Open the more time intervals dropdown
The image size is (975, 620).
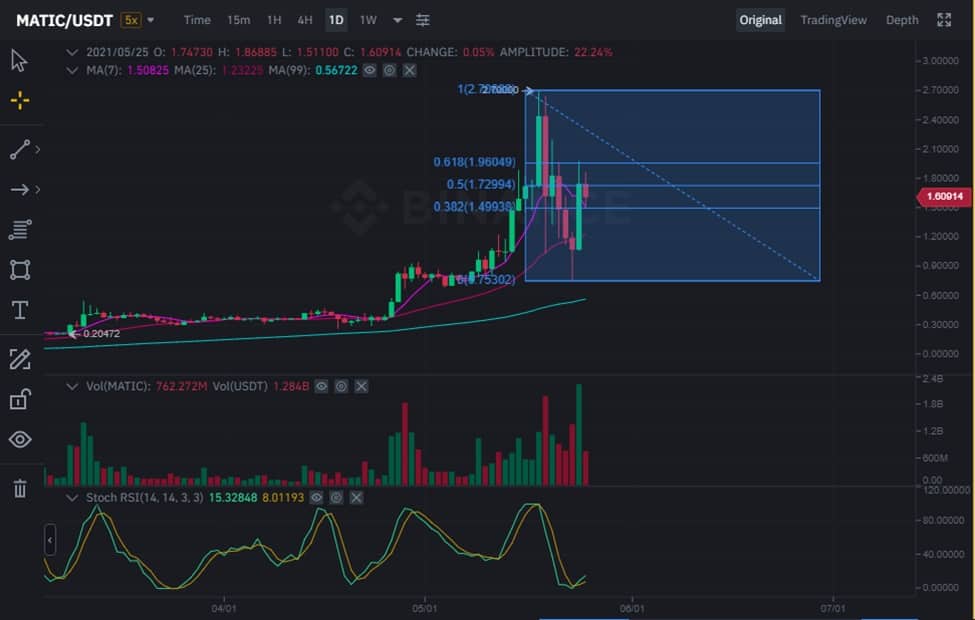tap(397, 20)
